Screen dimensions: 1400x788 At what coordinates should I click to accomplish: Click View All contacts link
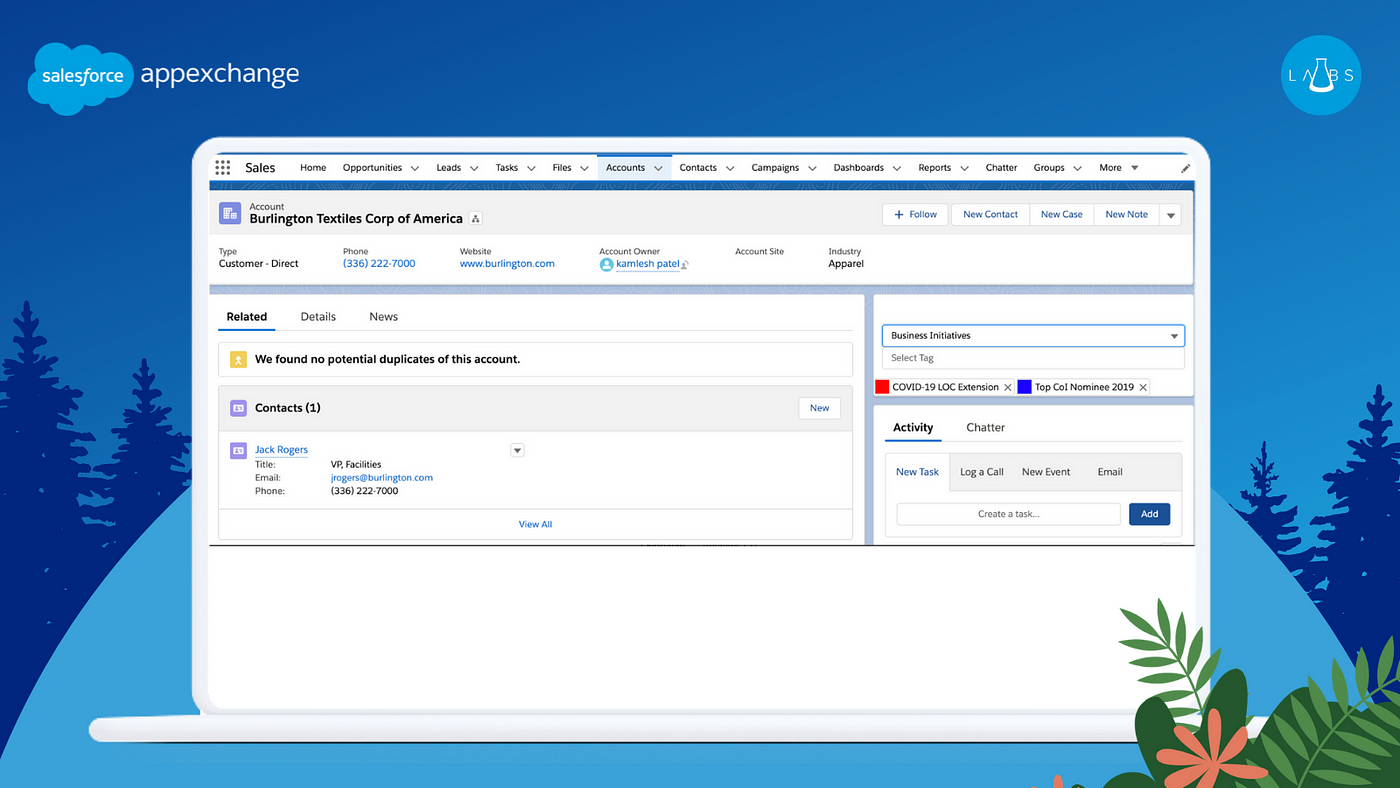pyautogui.click(x=535, y=524)
